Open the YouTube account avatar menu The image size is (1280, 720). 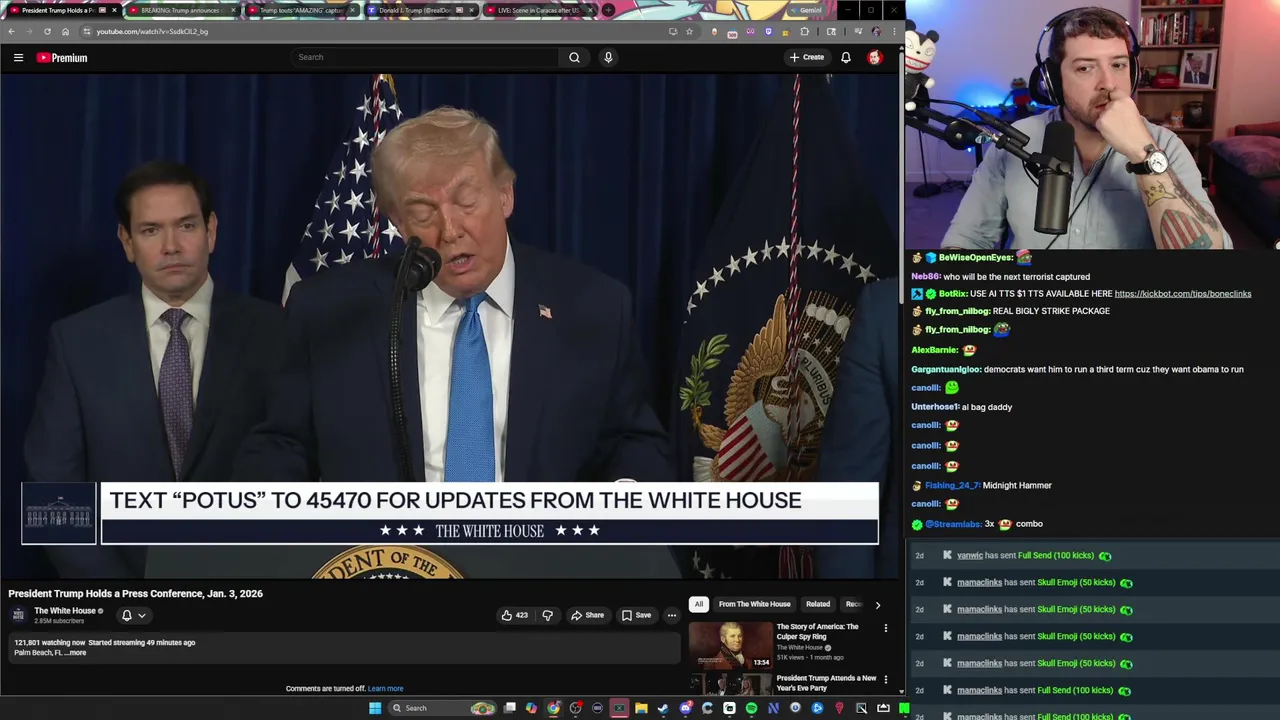tap(875, 57)
